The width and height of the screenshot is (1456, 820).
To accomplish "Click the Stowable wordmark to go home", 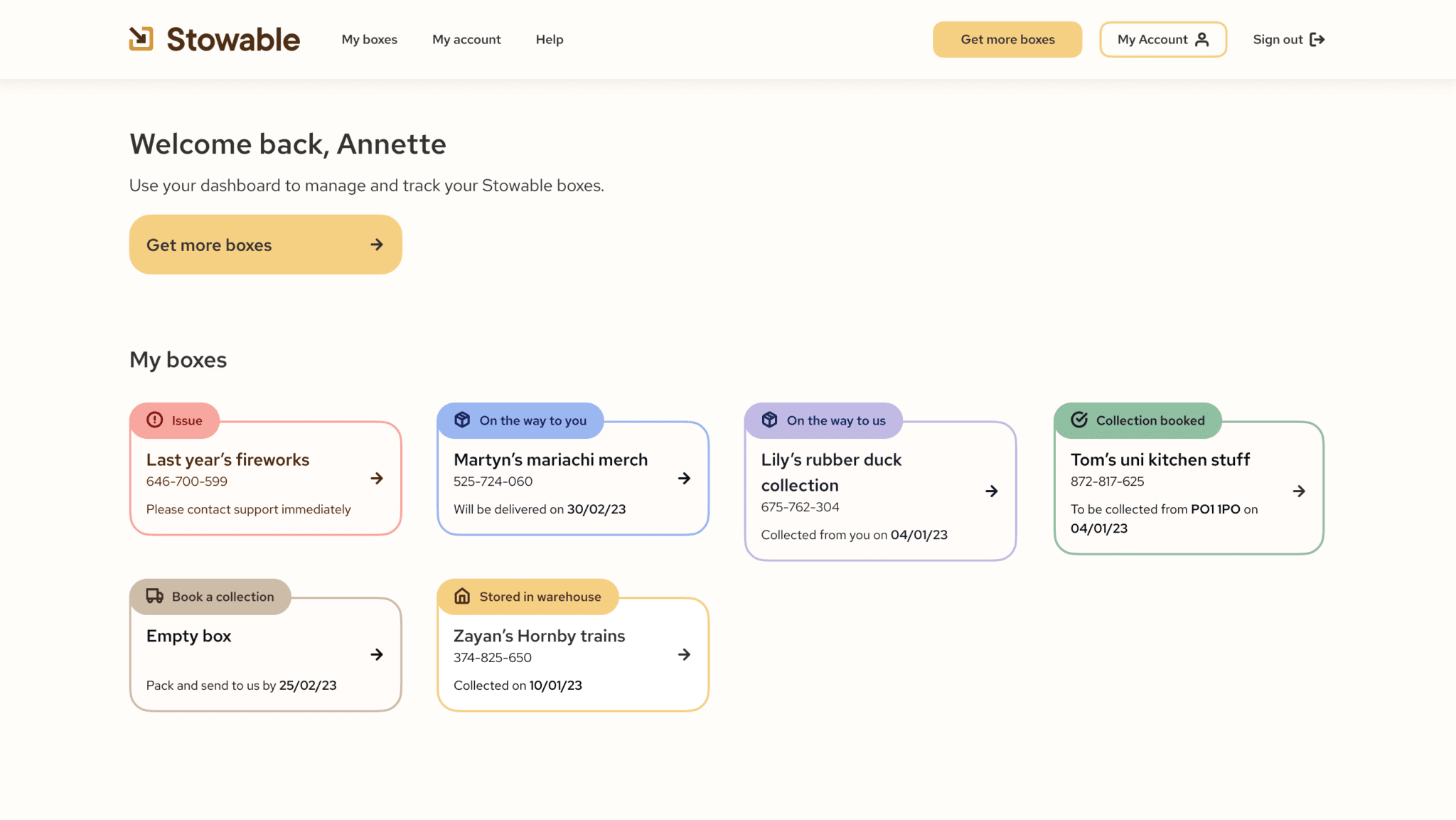I will coord(233,39).
